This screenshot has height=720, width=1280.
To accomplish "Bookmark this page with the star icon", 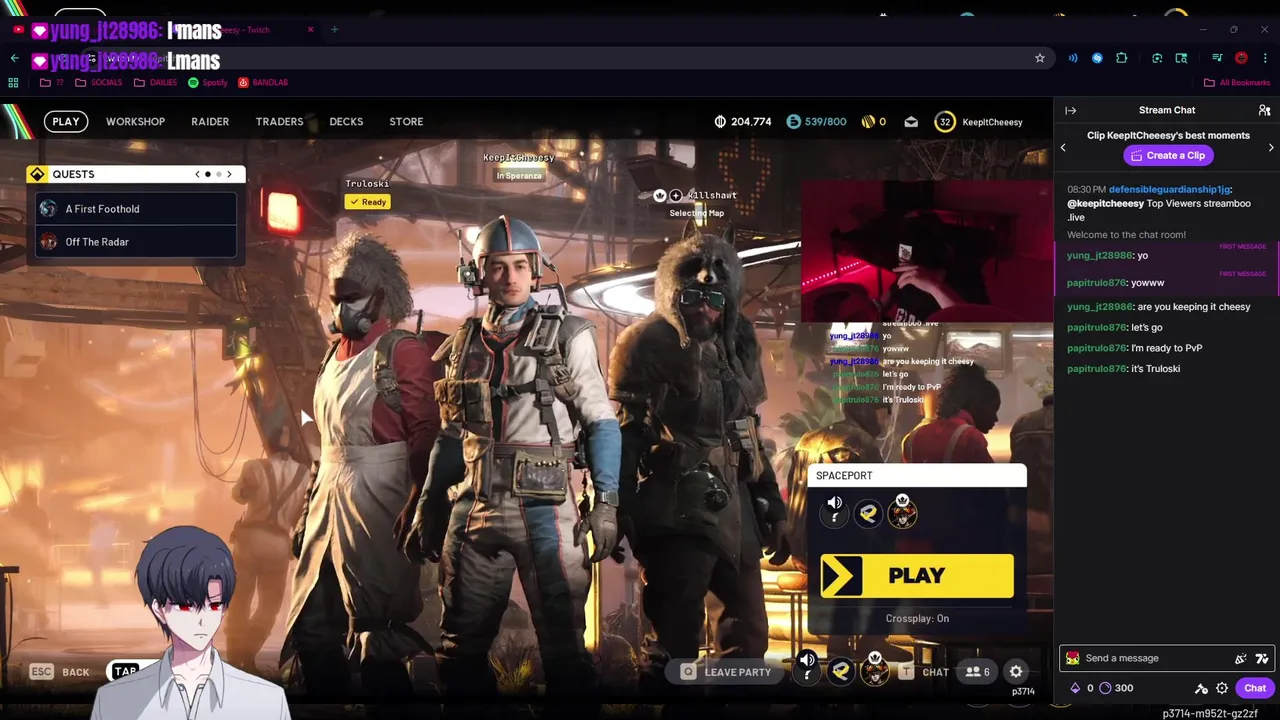I will coord(1040,58).
